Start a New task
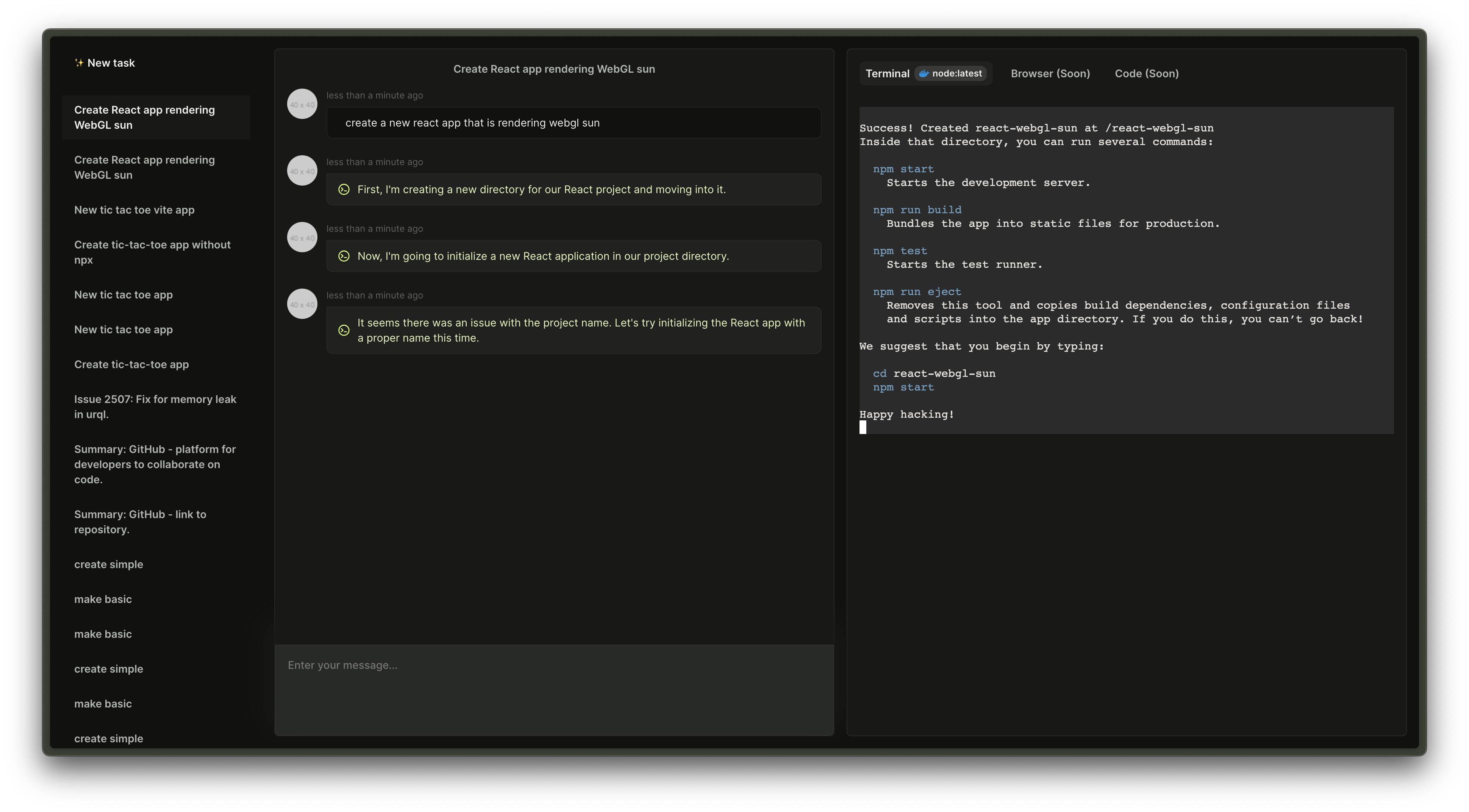The image size is (1469, 812). [111, 63]
